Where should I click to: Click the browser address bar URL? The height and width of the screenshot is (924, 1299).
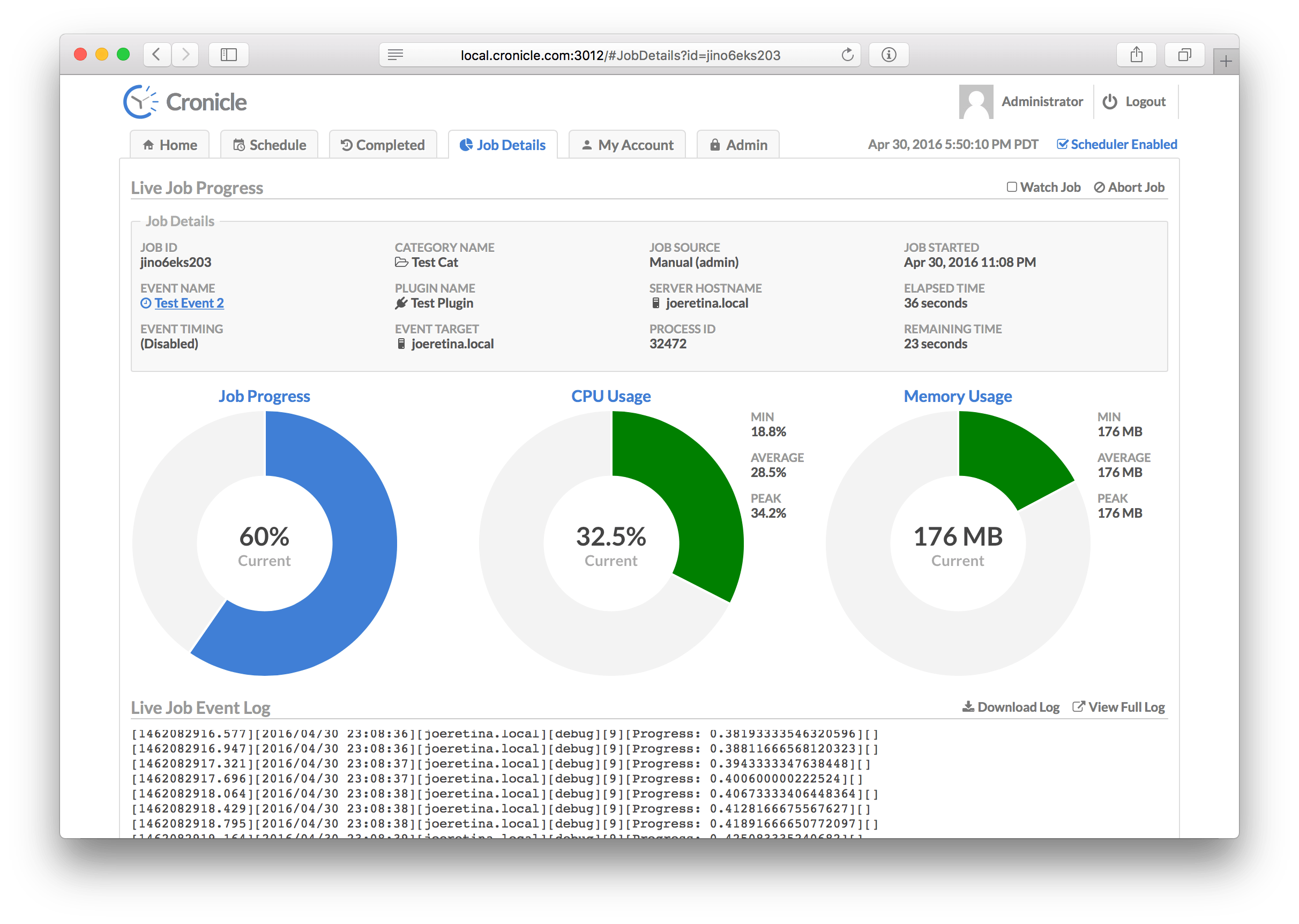coord(620,55)
